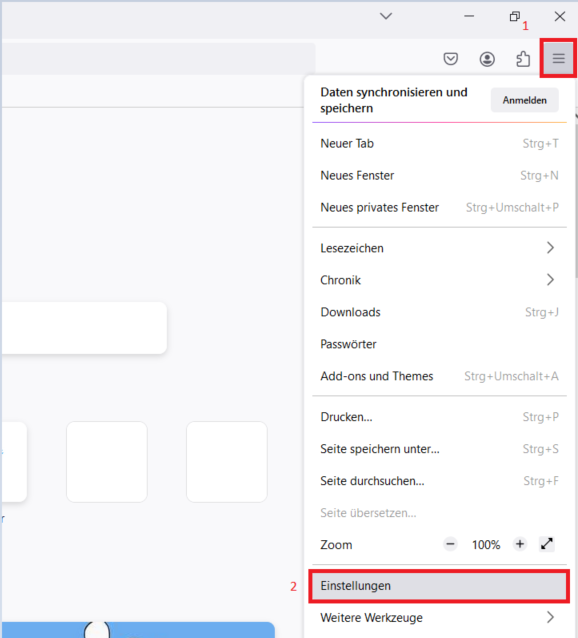578x638 pixels.
Task: Reset zoom via the 100% label
Action: pyautogui.click(x=486, y=544)
